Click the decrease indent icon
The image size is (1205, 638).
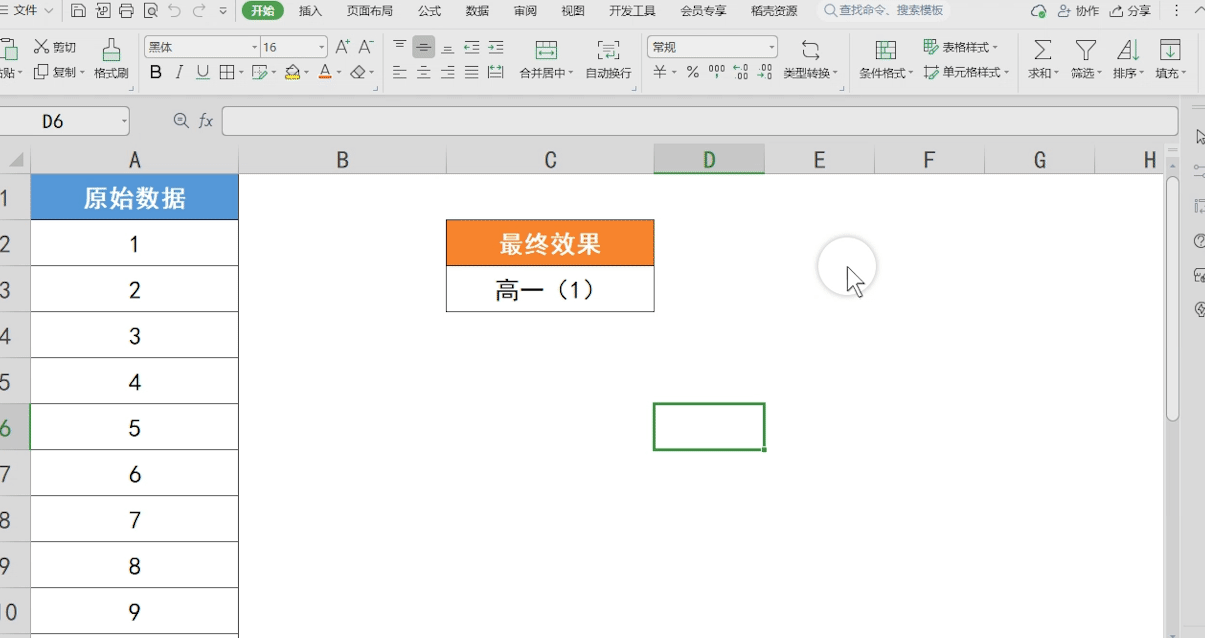click(472, 47)
